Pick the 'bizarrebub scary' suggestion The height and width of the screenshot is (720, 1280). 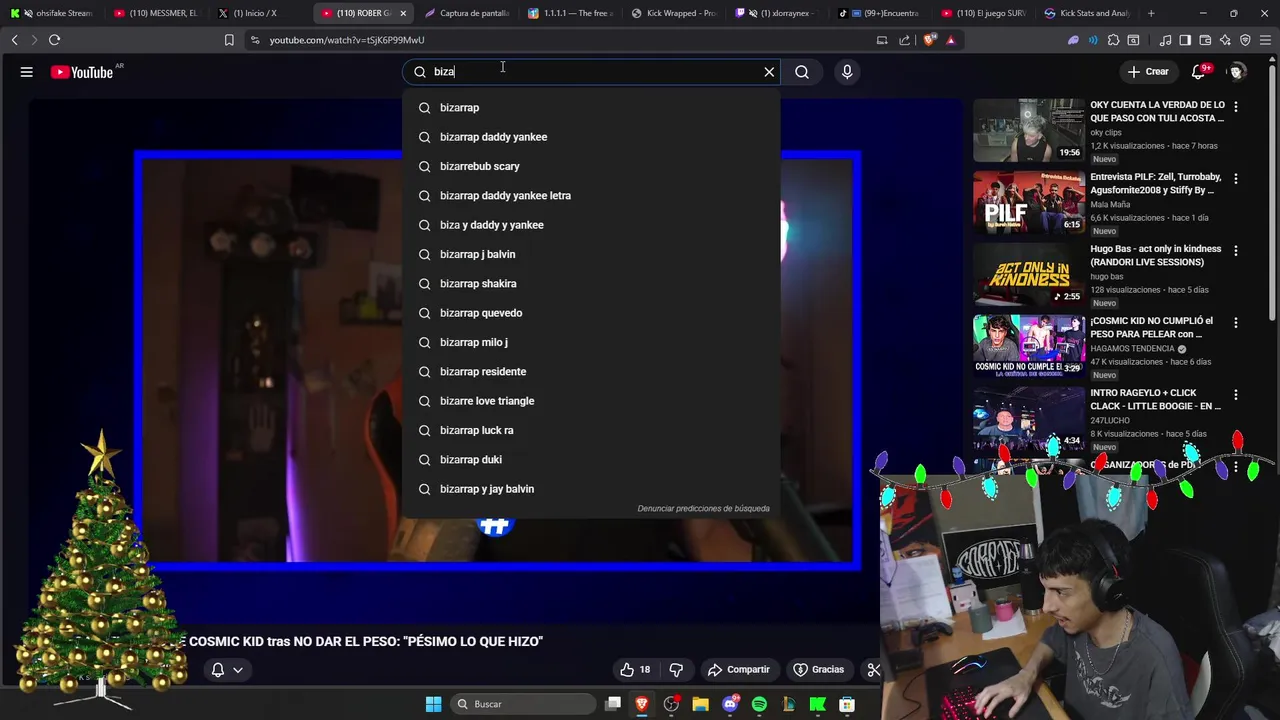click(x=590, y=166)
